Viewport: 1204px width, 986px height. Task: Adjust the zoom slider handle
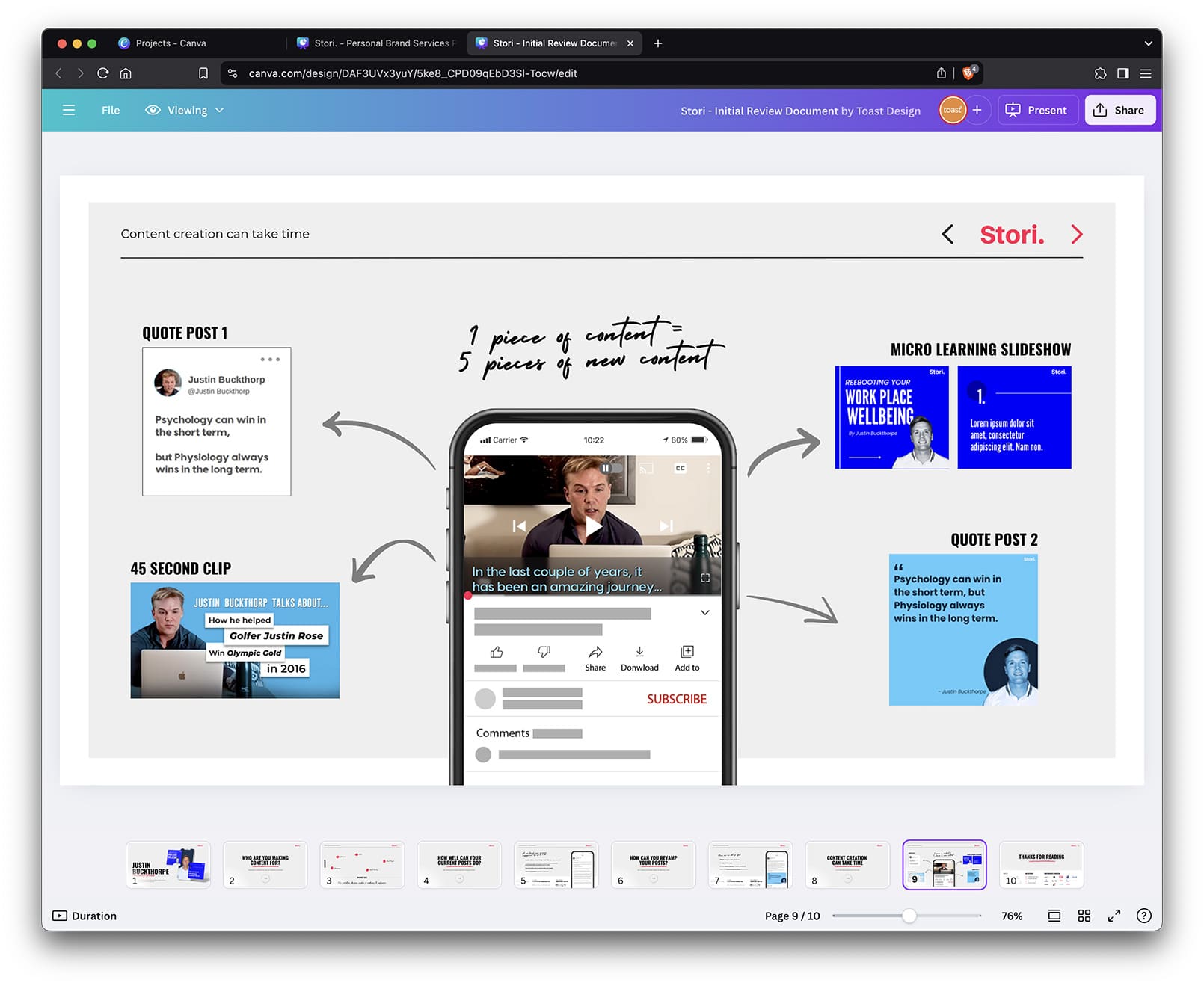point(909,916)
